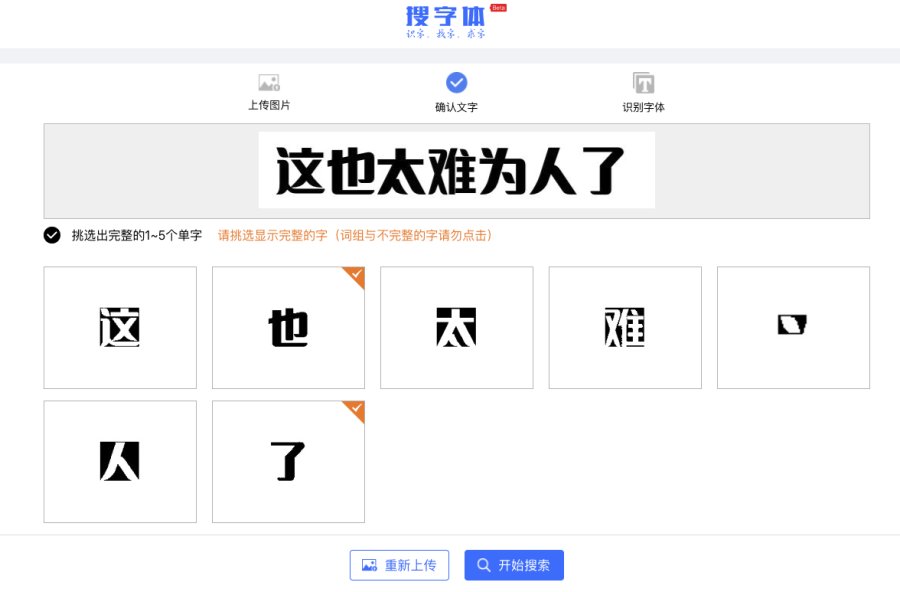Viewport: 900px width, 592px height.
Task: Deselect the checked character tile 了
Action: (288, 461)
